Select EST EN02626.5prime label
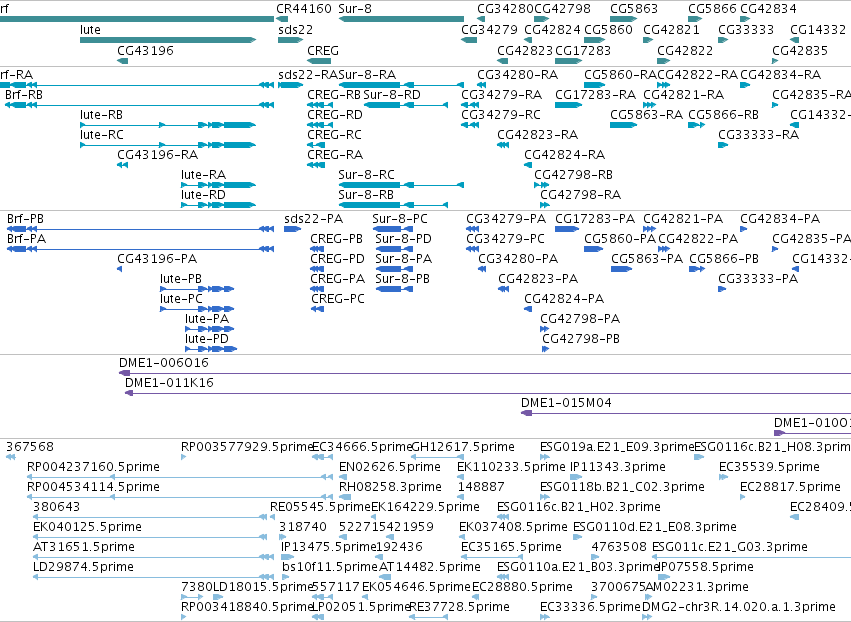851x622 pixels. [390, 467]
